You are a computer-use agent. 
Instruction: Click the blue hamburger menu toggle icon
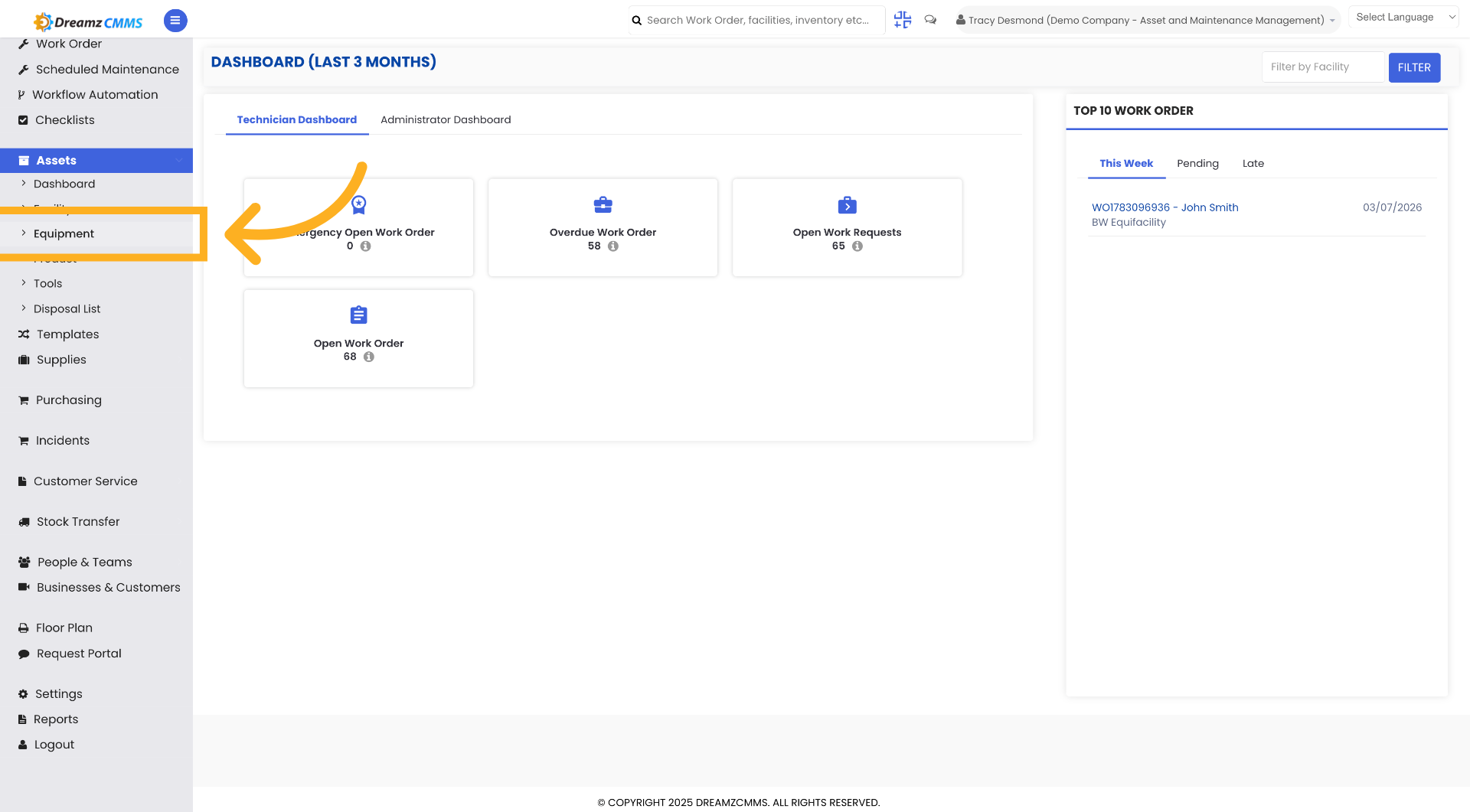[175, 21]
